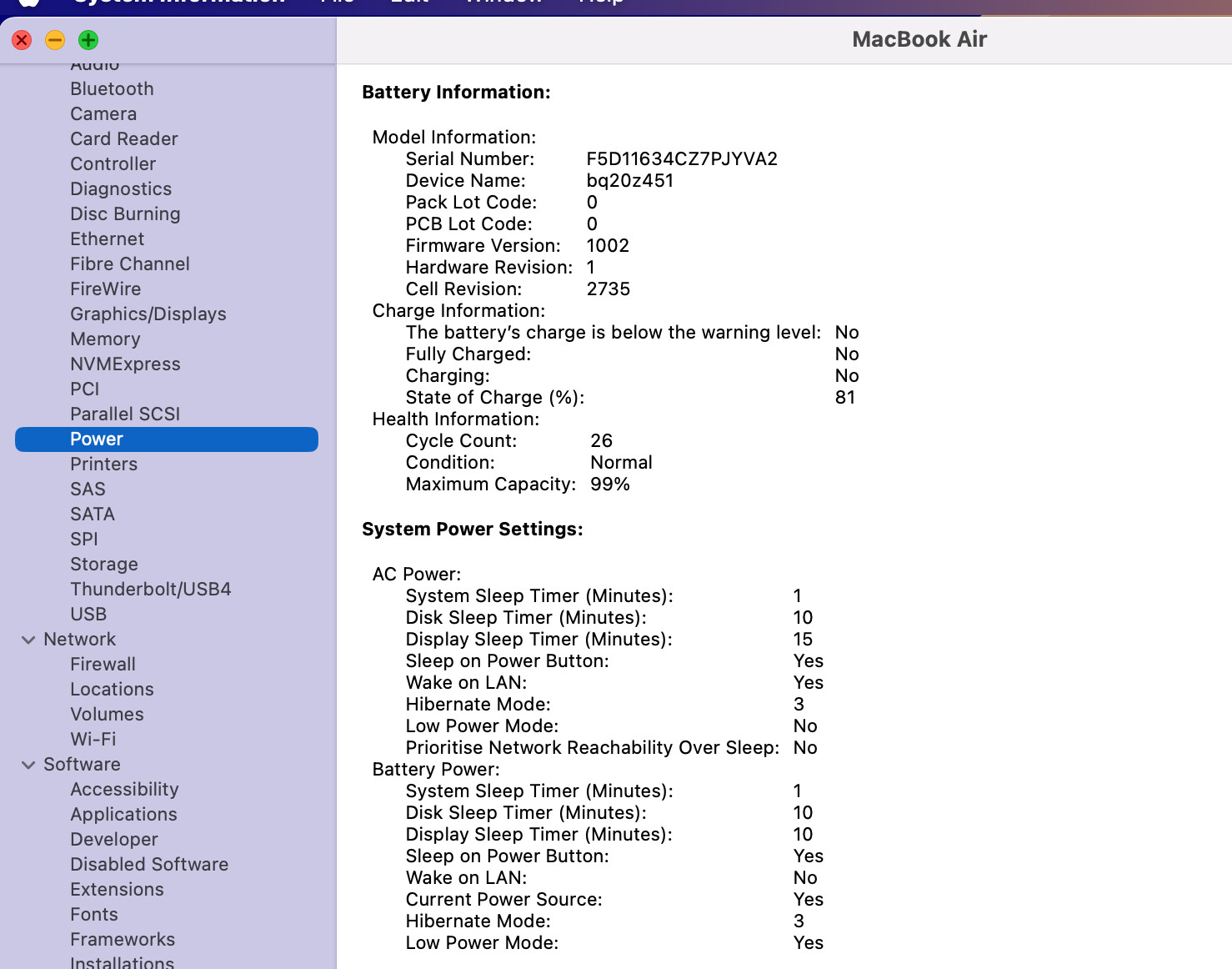Select the highlighted Power item
The height and width of the screenshot is (969, 1232).
coord(97,439)
